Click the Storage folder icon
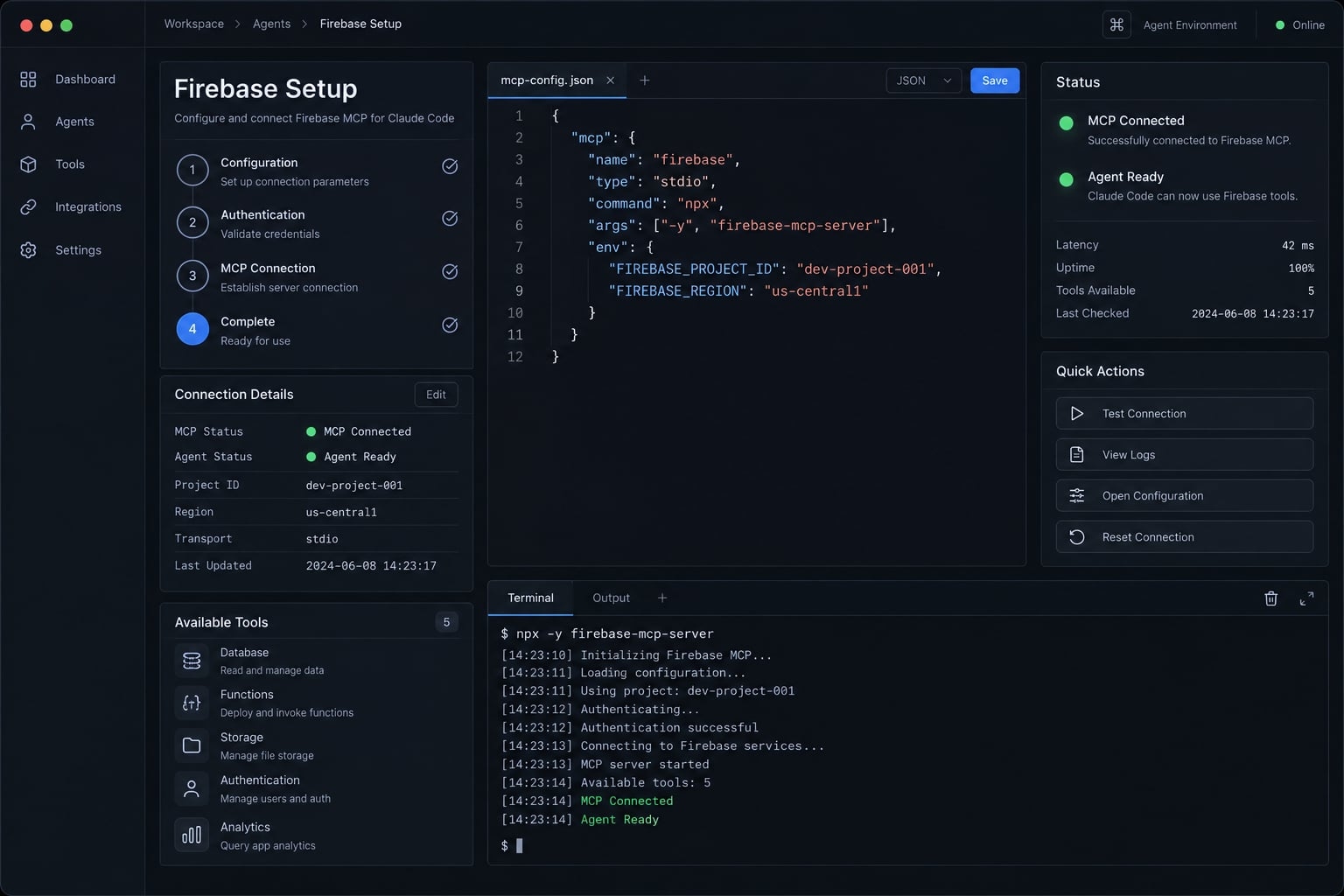Screen dimensions: 1344x896 point(192,745)
